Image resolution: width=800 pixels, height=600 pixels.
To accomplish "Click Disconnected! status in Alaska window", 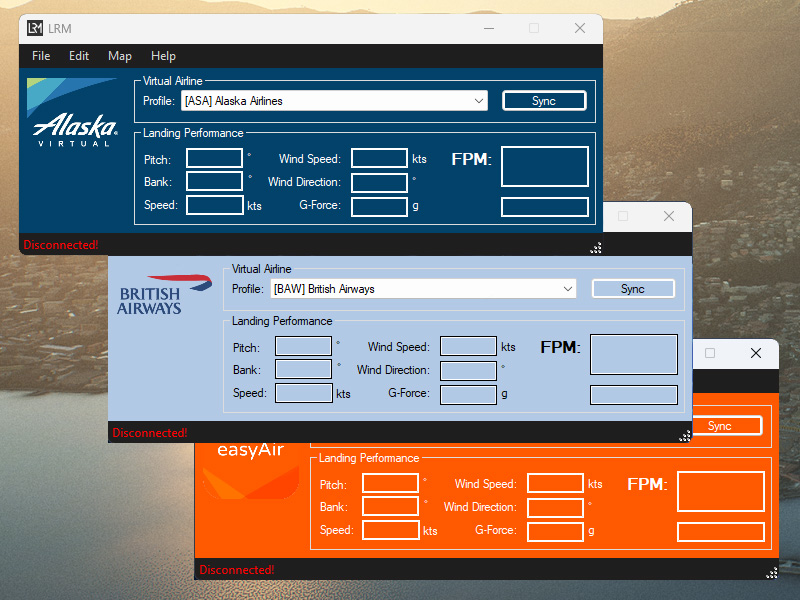I will click(61, 245).
